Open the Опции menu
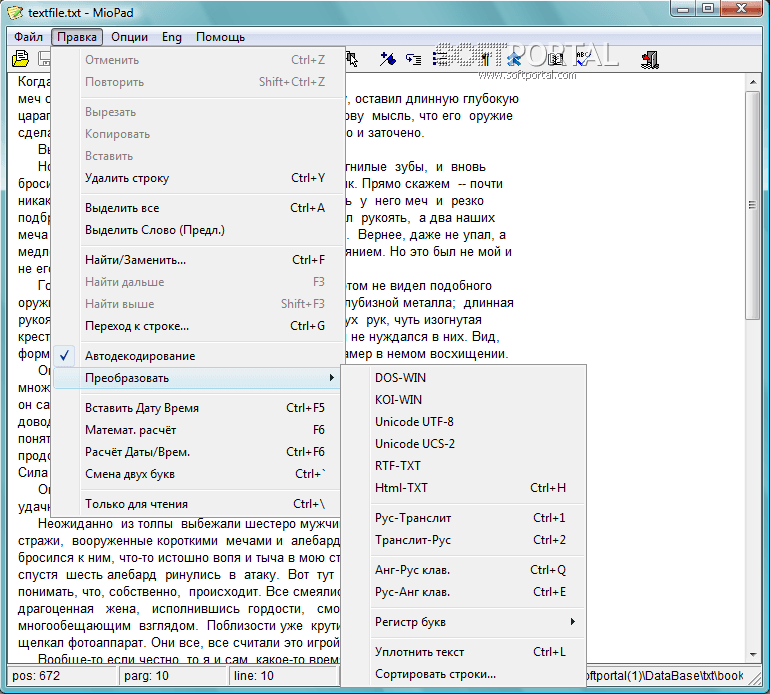770x694 pixels. (x=129, y=37)
